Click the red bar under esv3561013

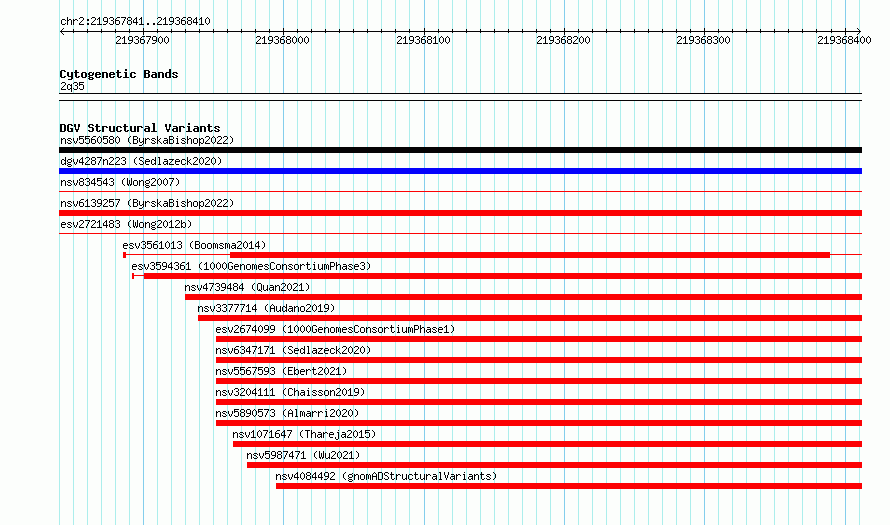530,255
